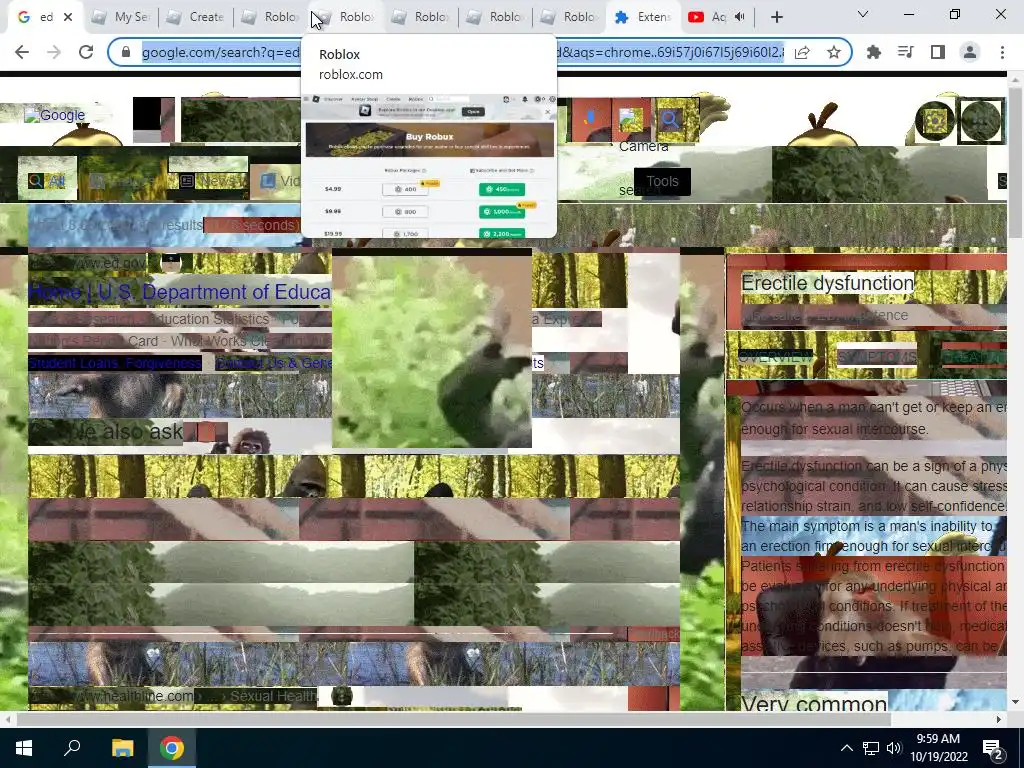Open Chrome's three-dot menu
Image resolution: width=1024 pixels, height=768 pixels.
[x=1002, y=52]
